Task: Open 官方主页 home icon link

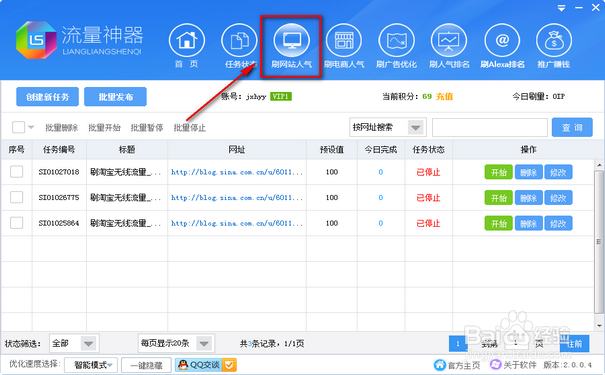Action: (439, 365)
